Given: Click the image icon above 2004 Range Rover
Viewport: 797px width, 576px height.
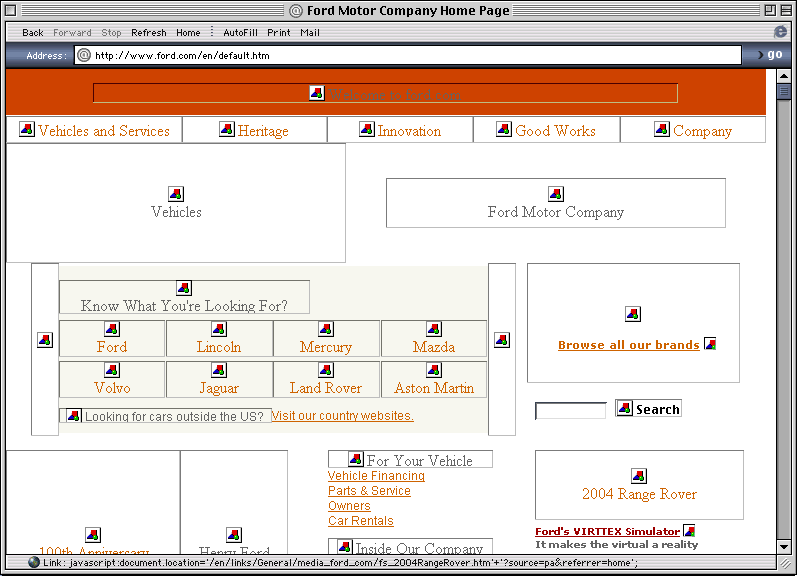Looking at the screenshot, I should tap(639, 475).
